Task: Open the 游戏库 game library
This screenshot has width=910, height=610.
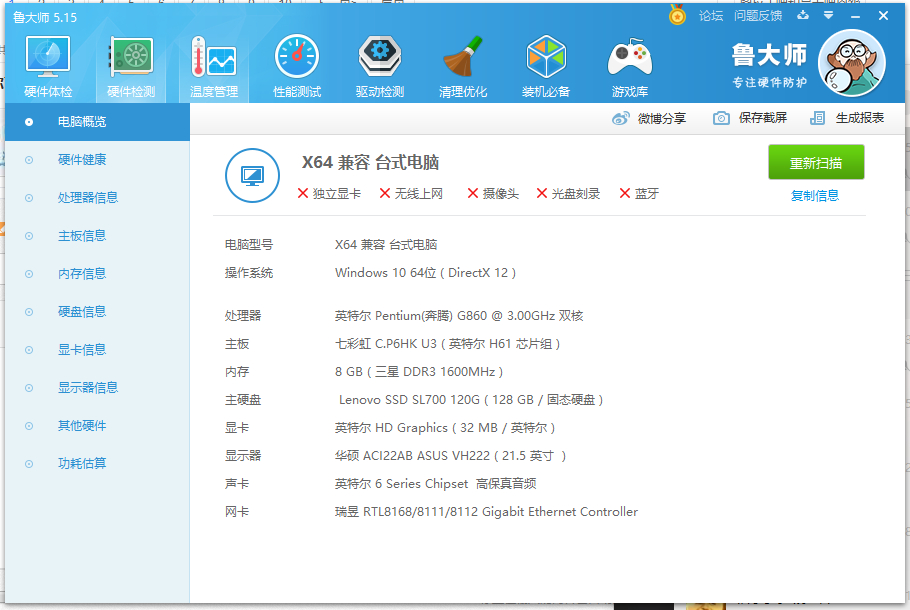Action: (x=630, y=66)
